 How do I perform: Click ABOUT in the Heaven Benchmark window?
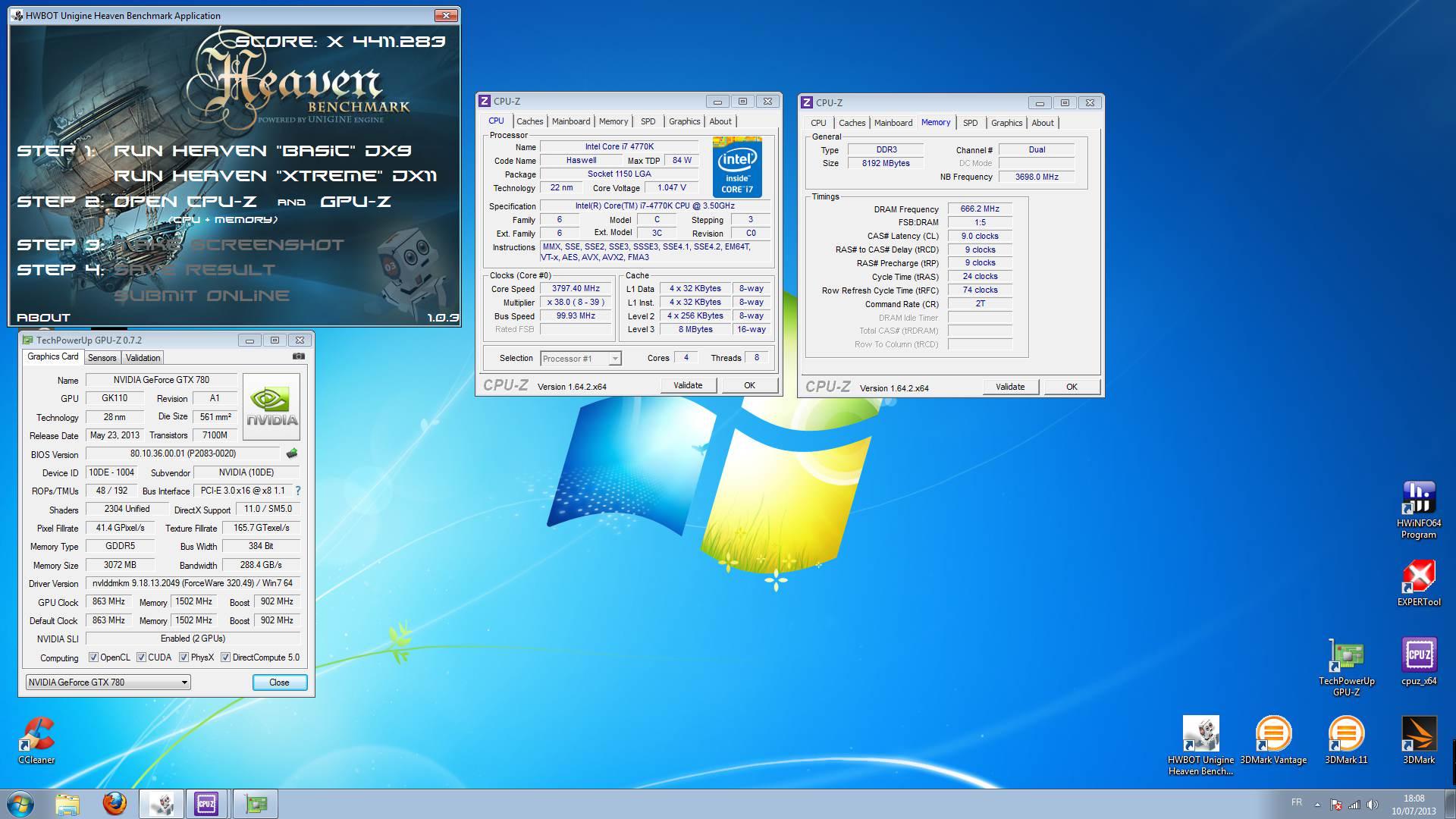click(x=43, y=318)
